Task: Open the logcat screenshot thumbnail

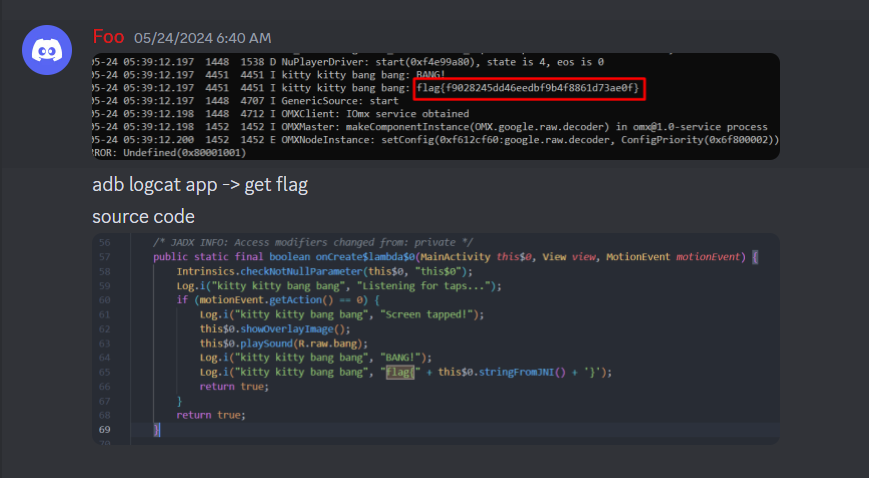Action: [436, 107]
